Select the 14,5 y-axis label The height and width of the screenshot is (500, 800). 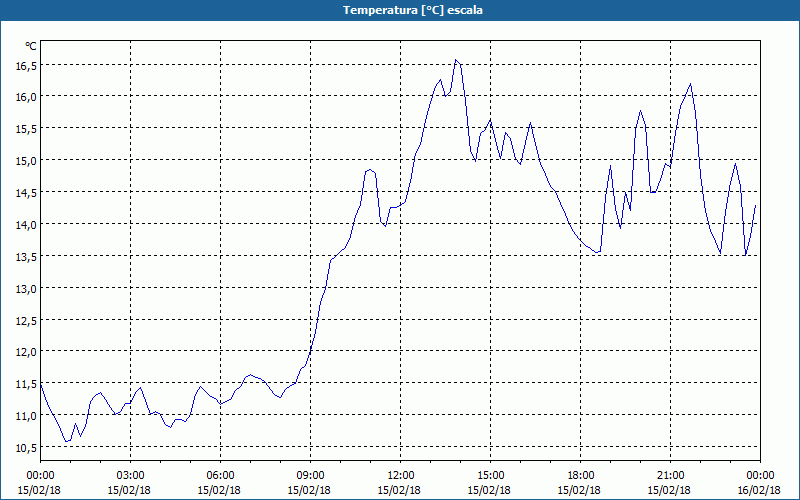coord(26,192)
